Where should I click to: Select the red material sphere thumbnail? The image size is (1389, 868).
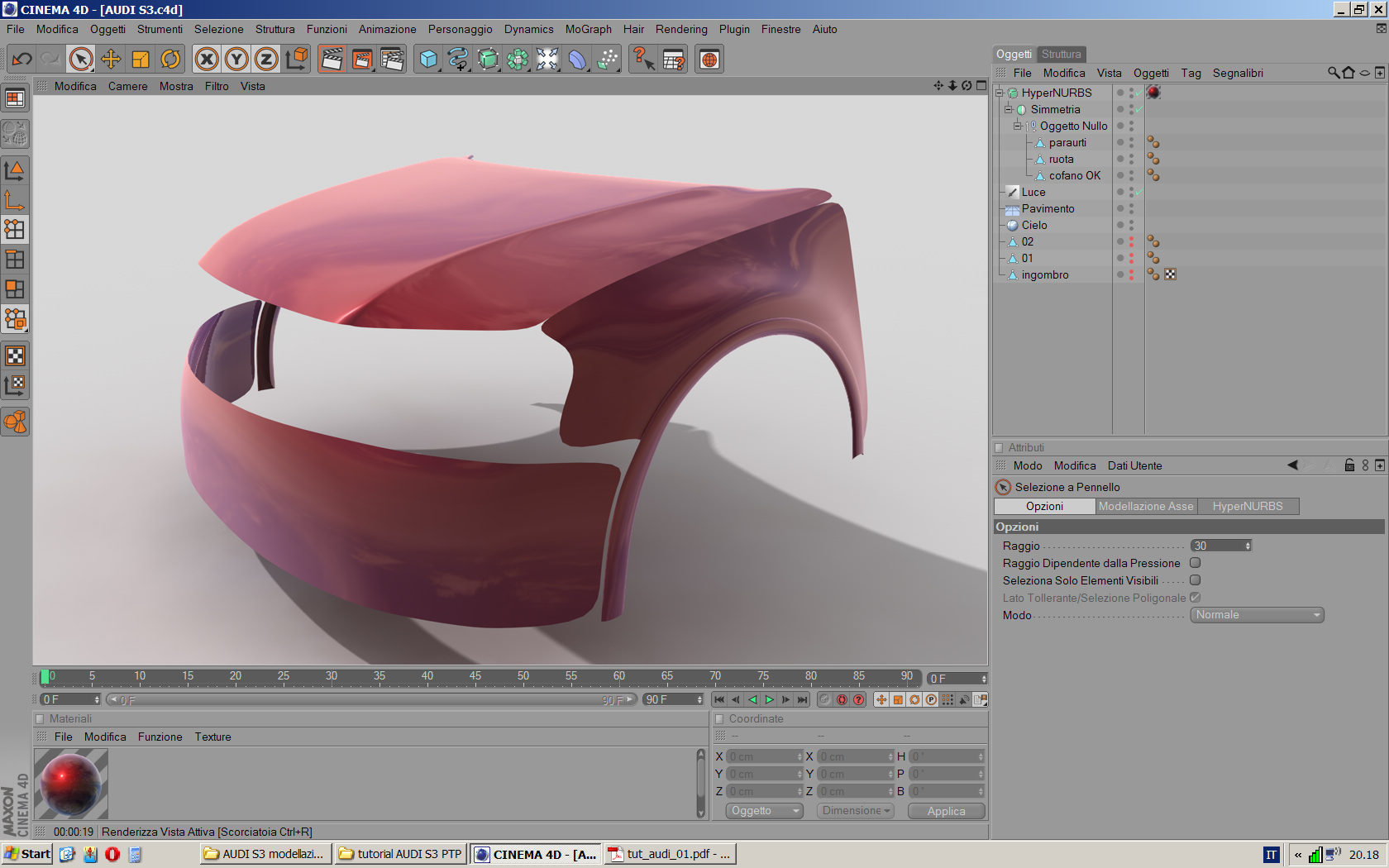pyautogui.click(x=71, y=784)
